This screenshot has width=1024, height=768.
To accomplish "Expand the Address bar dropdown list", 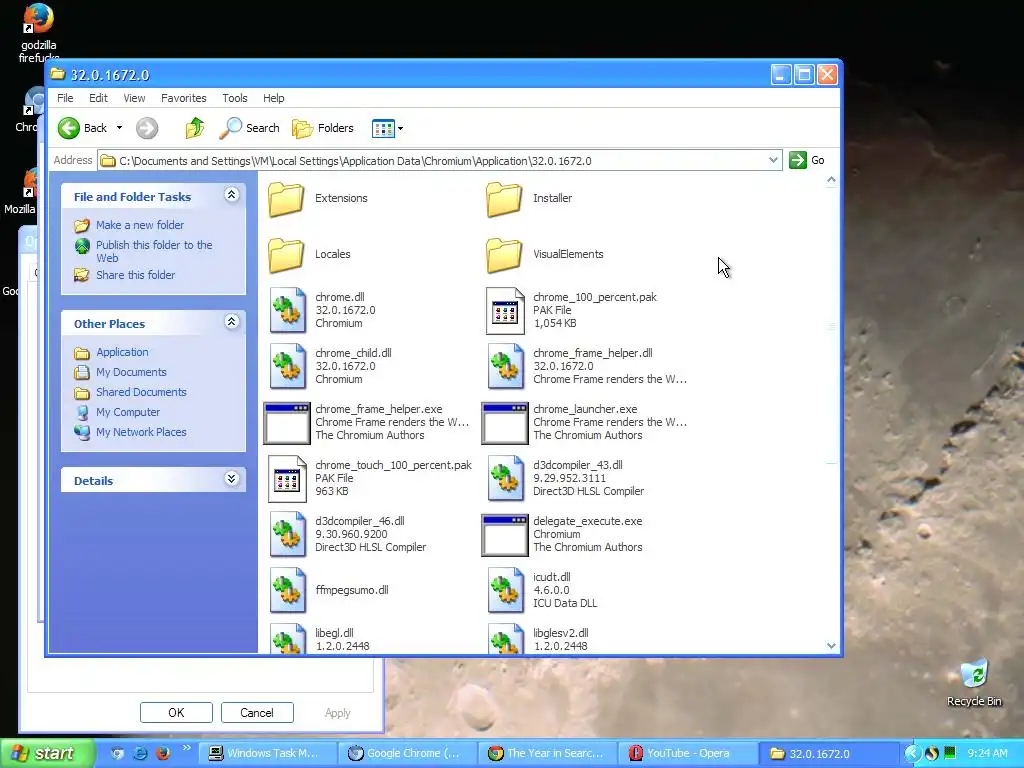I will click(x=773, y=160).
